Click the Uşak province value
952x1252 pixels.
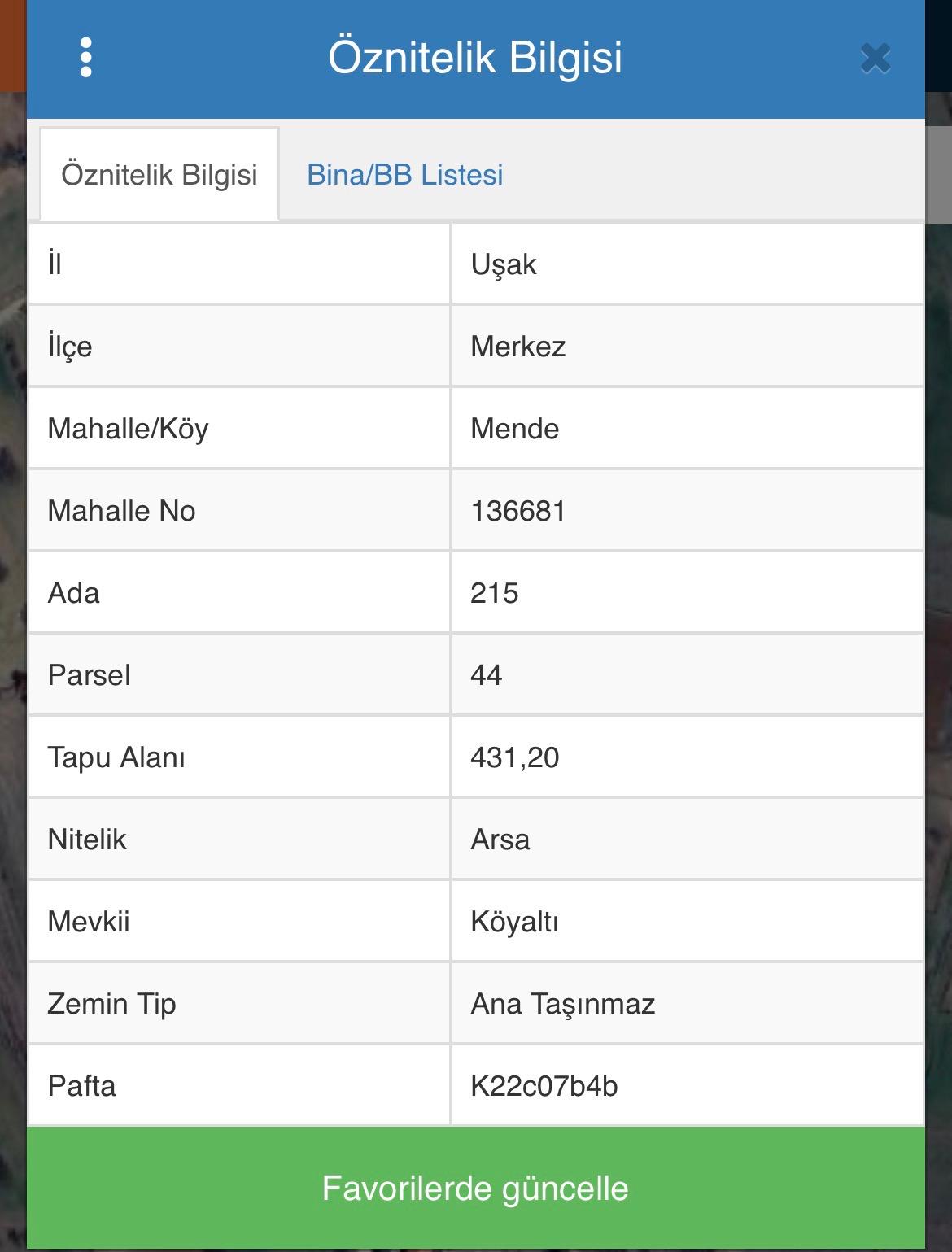tap(504, 265)
